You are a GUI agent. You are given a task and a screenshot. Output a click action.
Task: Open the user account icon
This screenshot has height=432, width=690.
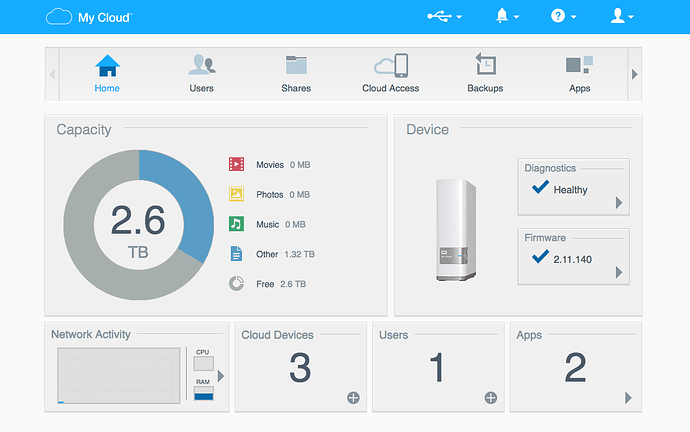click(617, 16)
